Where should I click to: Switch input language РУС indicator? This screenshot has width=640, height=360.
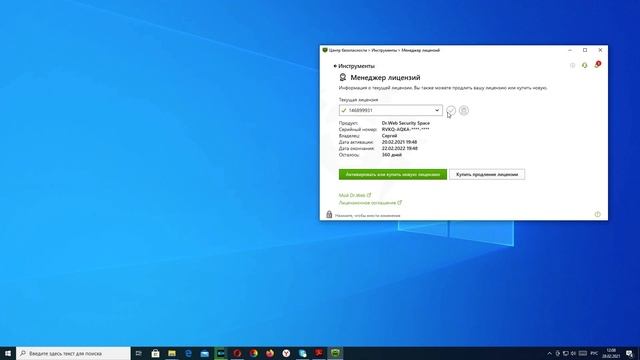(x=594, y=353)
